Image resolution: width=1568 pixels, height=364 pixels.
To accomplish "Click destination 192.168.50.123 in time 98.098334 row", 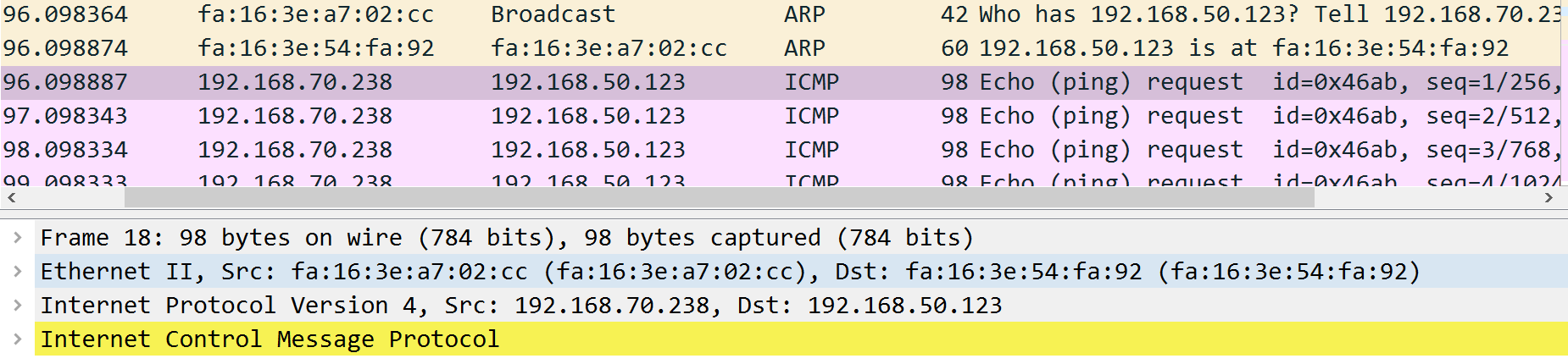I will (588, 151).
